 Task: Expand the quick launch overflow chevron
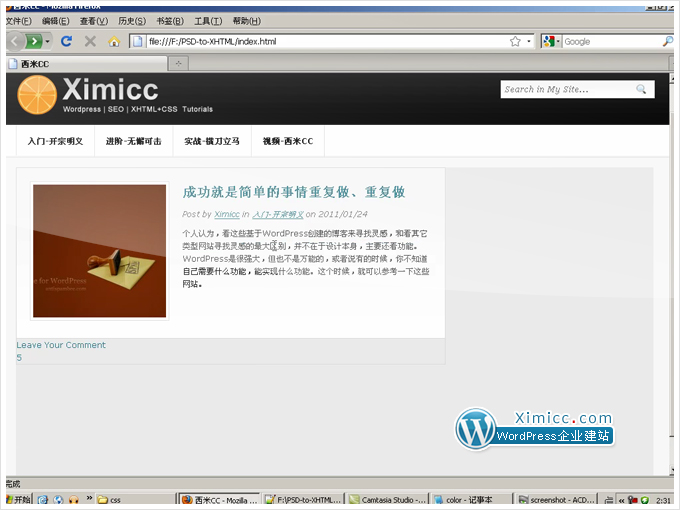(89, 498)
